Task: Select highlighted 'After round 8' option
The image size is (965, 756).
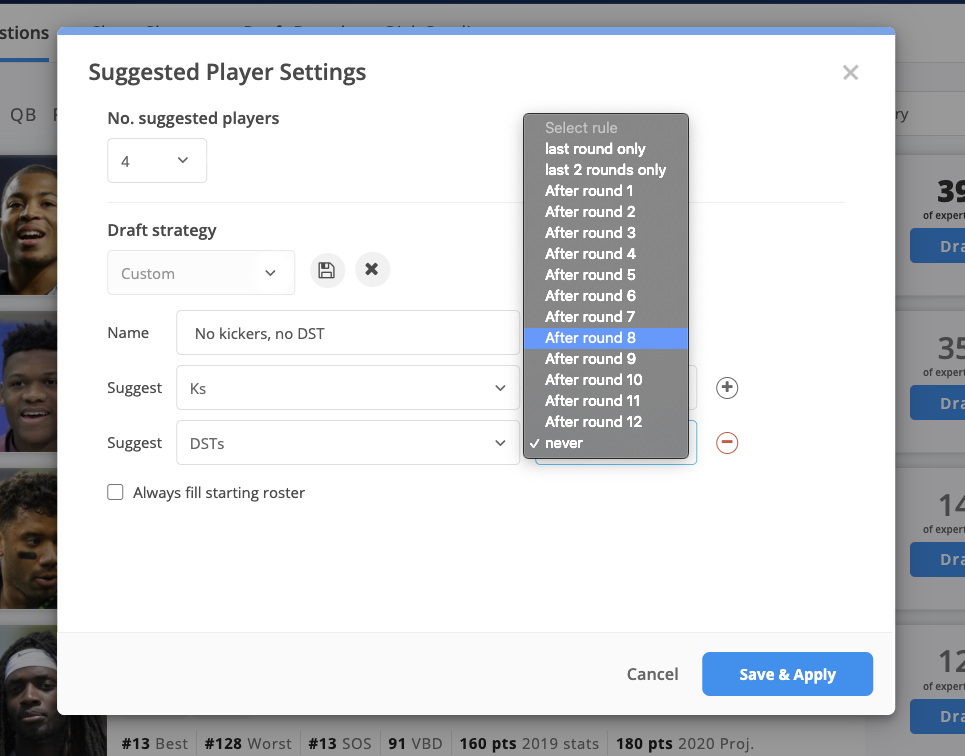Action: 606,338
